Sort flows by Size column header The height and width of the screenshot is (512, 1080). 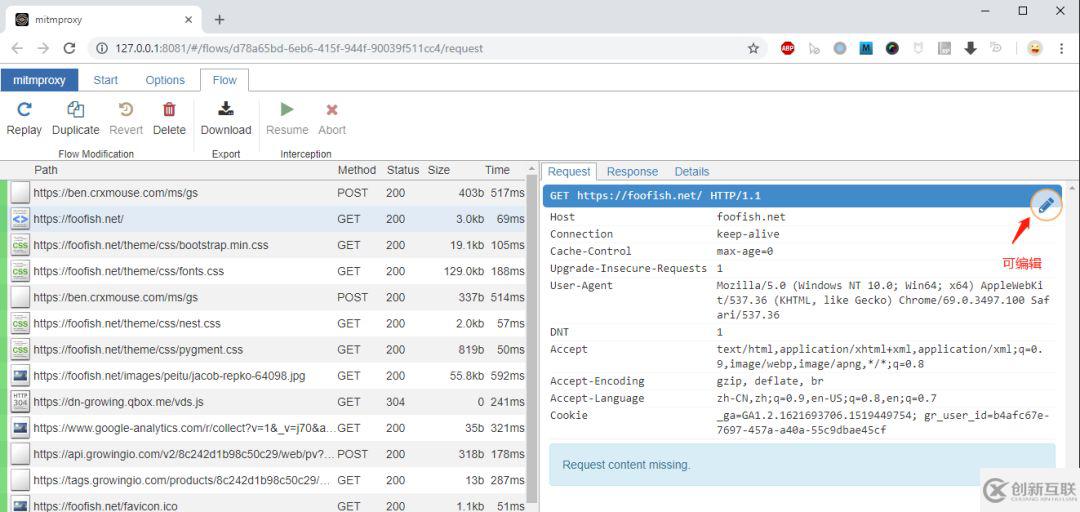[439, 170]
